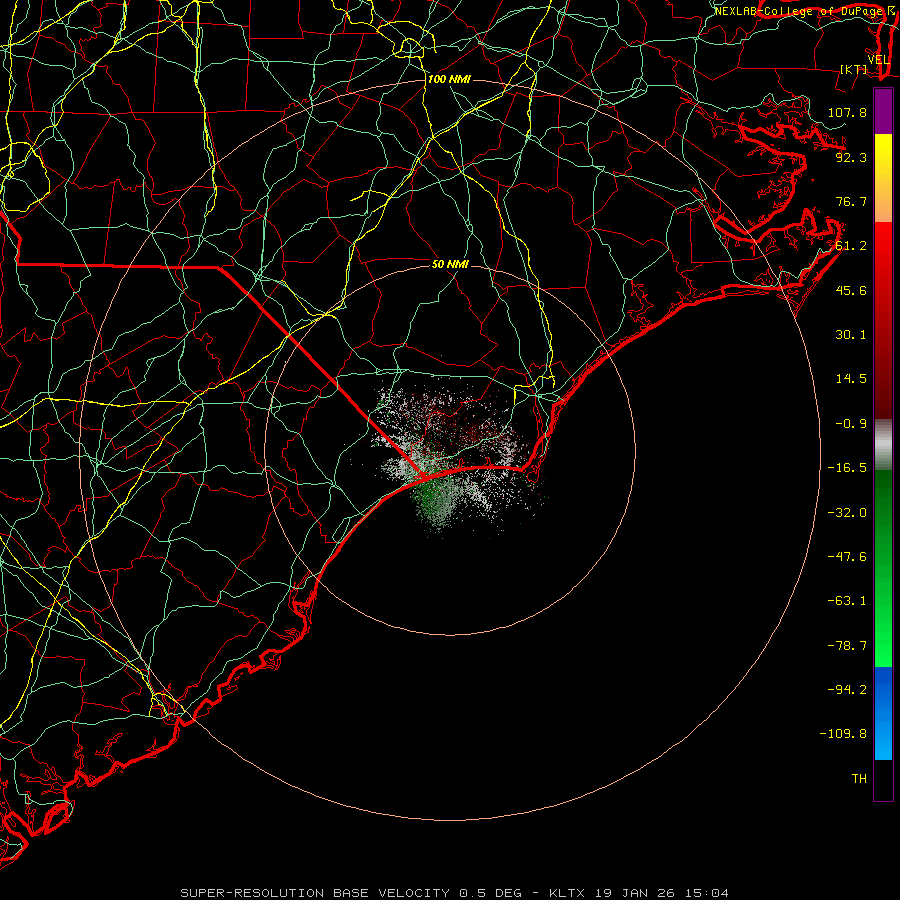900x900 pixels.
Task: Select the 107.8 value on velocity scale
Action: point(847,112)
